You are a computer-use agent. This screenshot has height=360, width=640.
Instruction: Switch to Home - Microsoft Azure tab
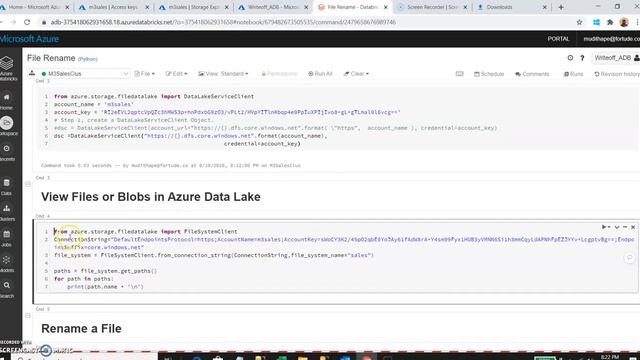35,7
